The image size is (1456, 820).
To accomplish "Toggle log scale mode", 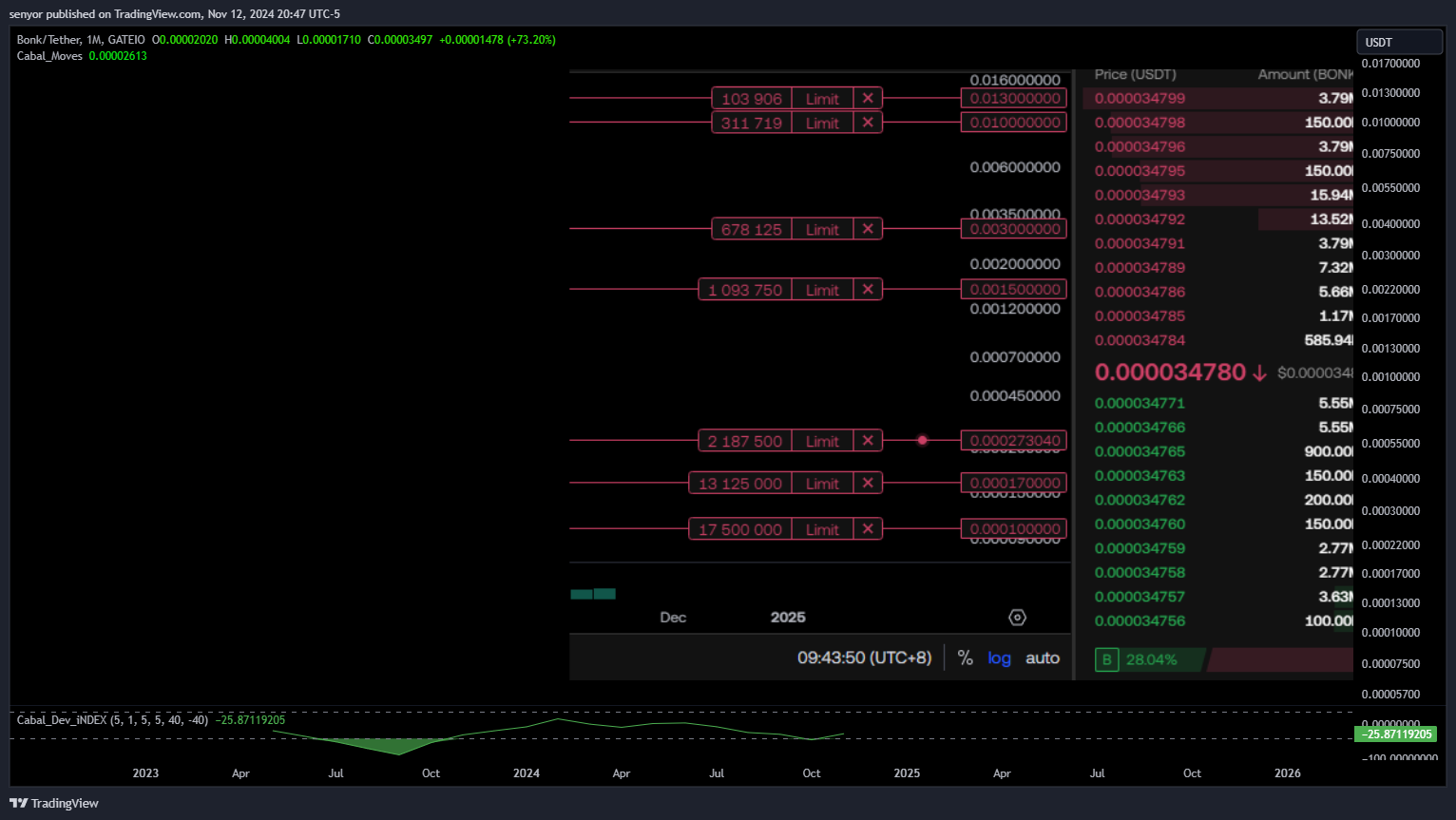I will (x=999, y=658).
